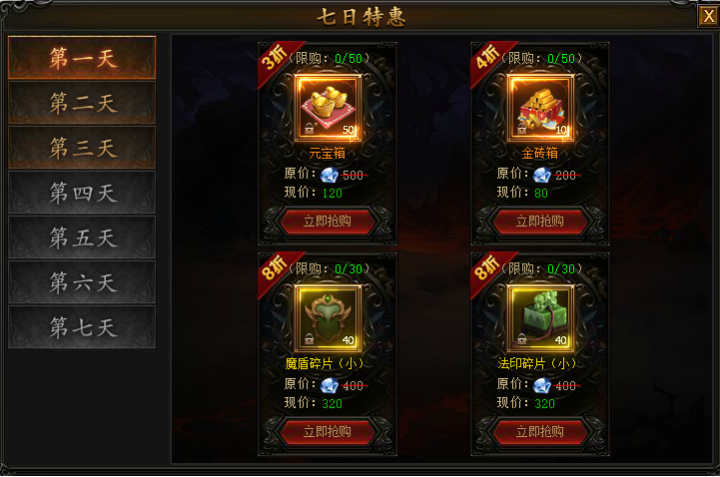Go to the 第五天 tab
Image resolution: width=720 pixels, height=477 pixels.
tap(82, 237)
